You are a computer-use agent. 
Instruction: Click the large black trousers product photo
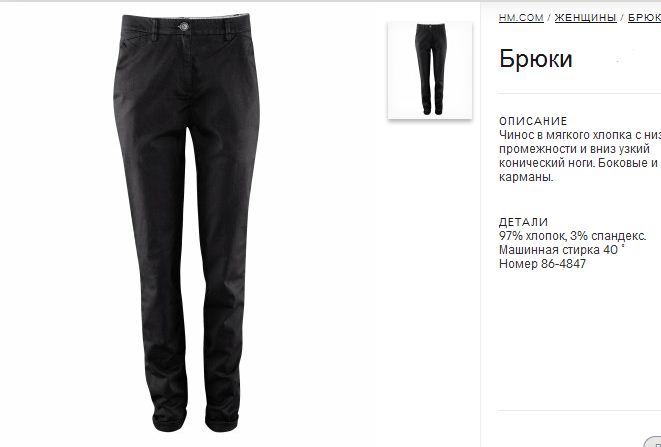click(x=186, y=223)
